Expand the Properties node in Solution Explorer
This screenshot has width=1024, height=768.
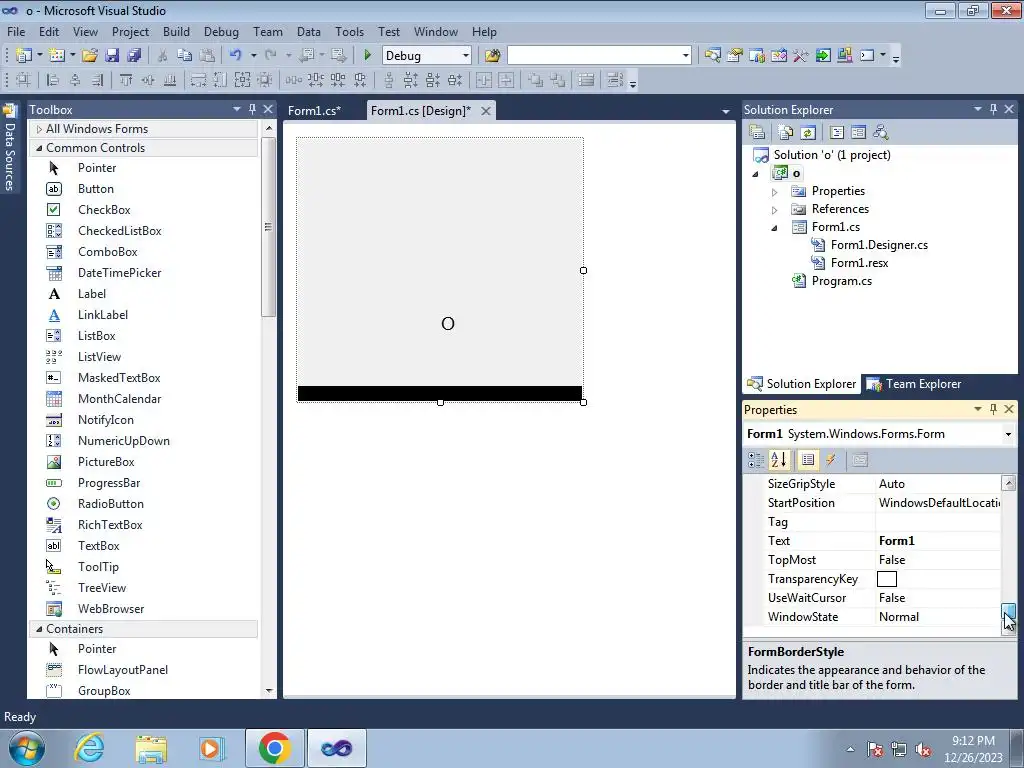[775, 192]
